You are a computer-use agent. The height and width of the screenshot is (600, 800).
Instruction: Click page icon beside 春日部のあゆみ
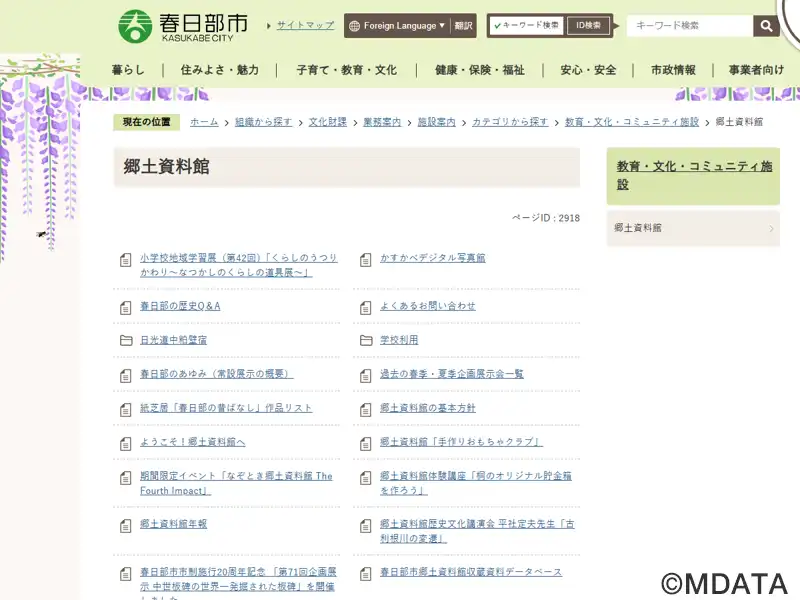(x=126, y=376)
